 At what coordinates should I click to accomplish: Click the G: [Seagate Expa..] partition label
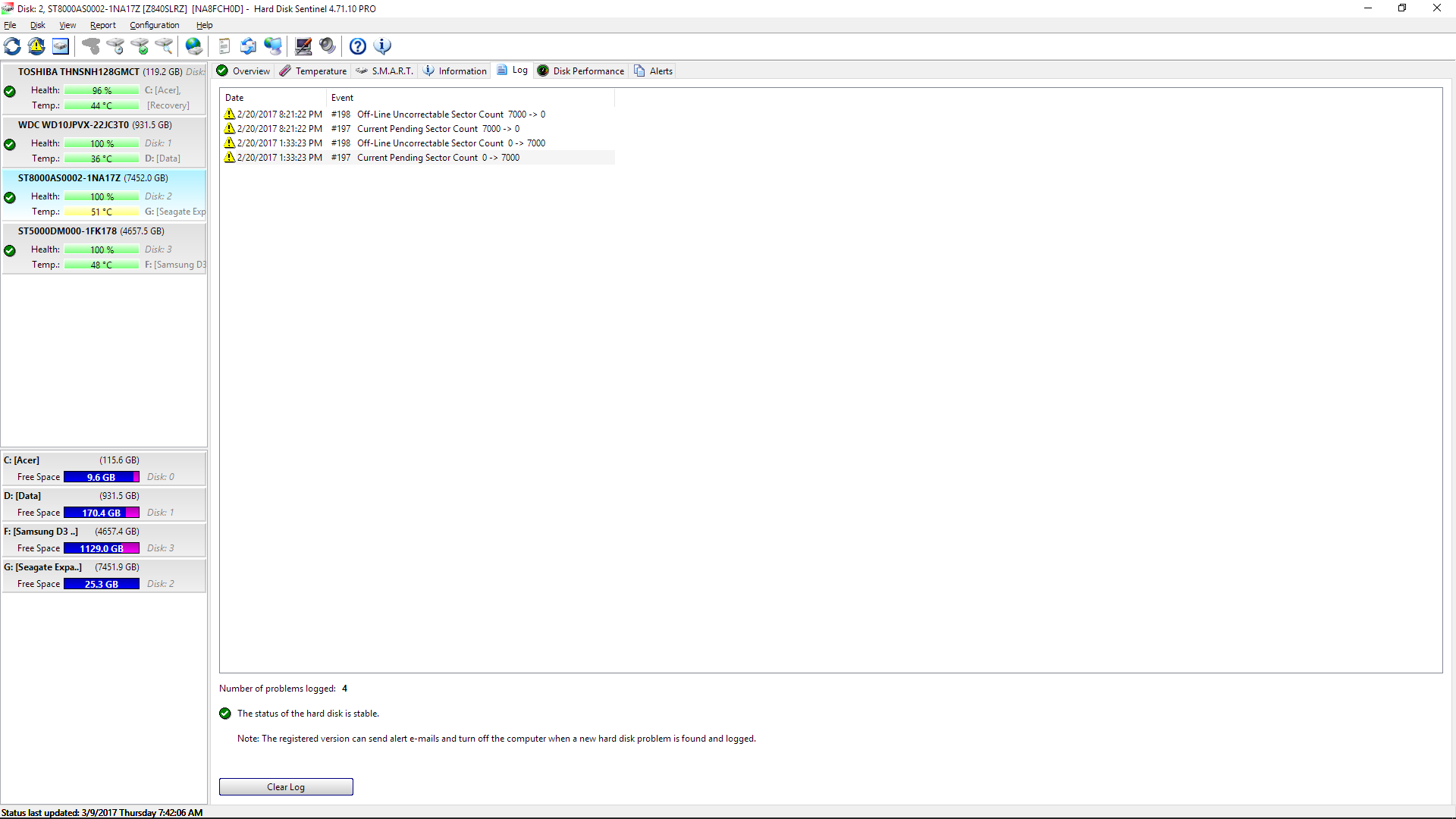(x=43, y=567)
